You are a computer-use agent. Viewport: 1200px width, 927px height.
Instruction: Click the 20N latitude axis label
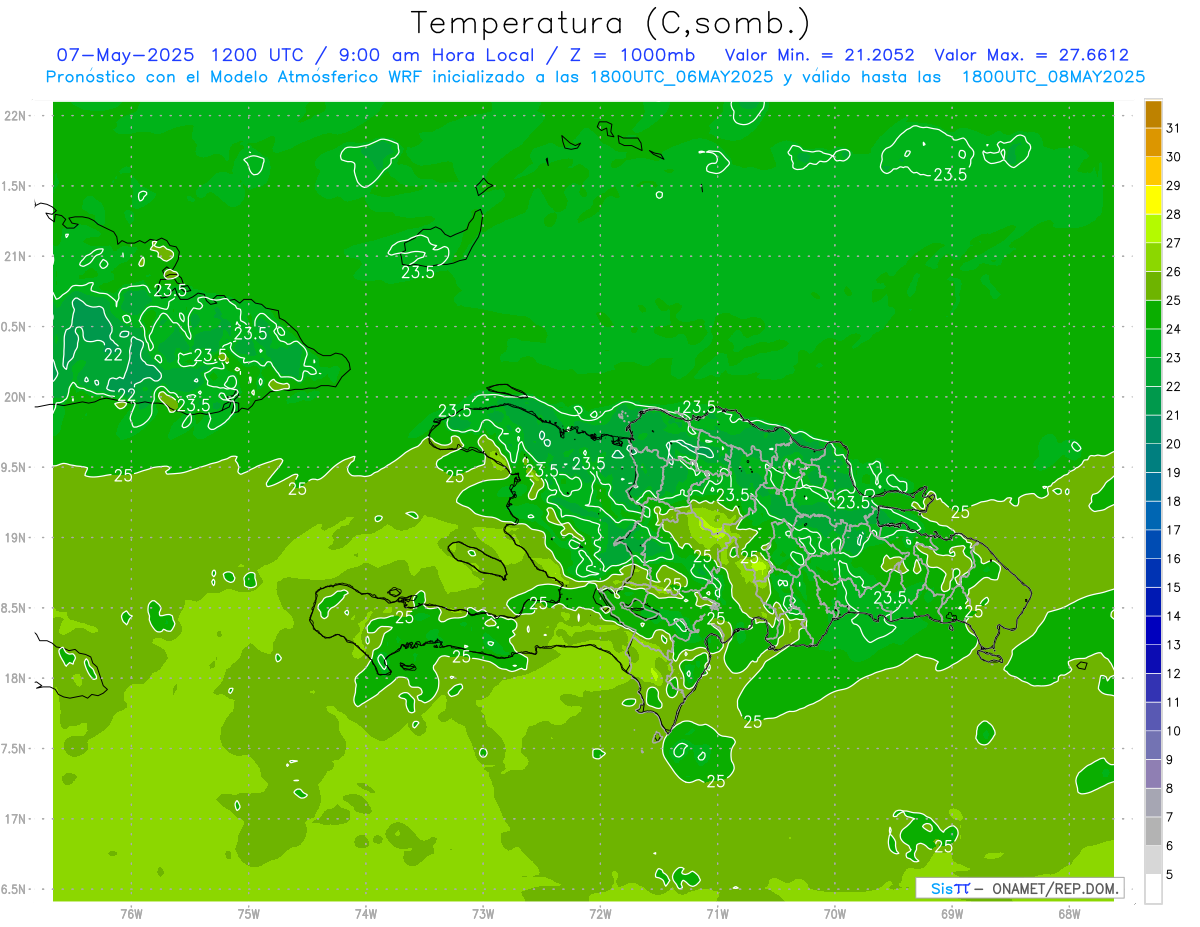coord(14,397)
